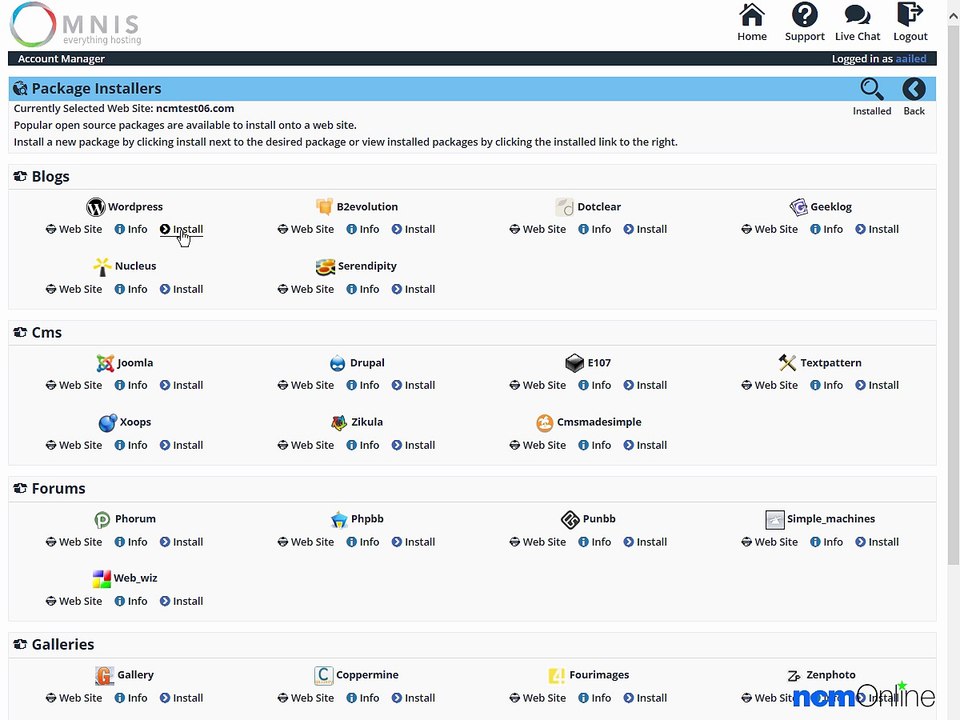Open the Account Manager menu item
The width and height of the screenshot is (960, 720).
[61, 59]
